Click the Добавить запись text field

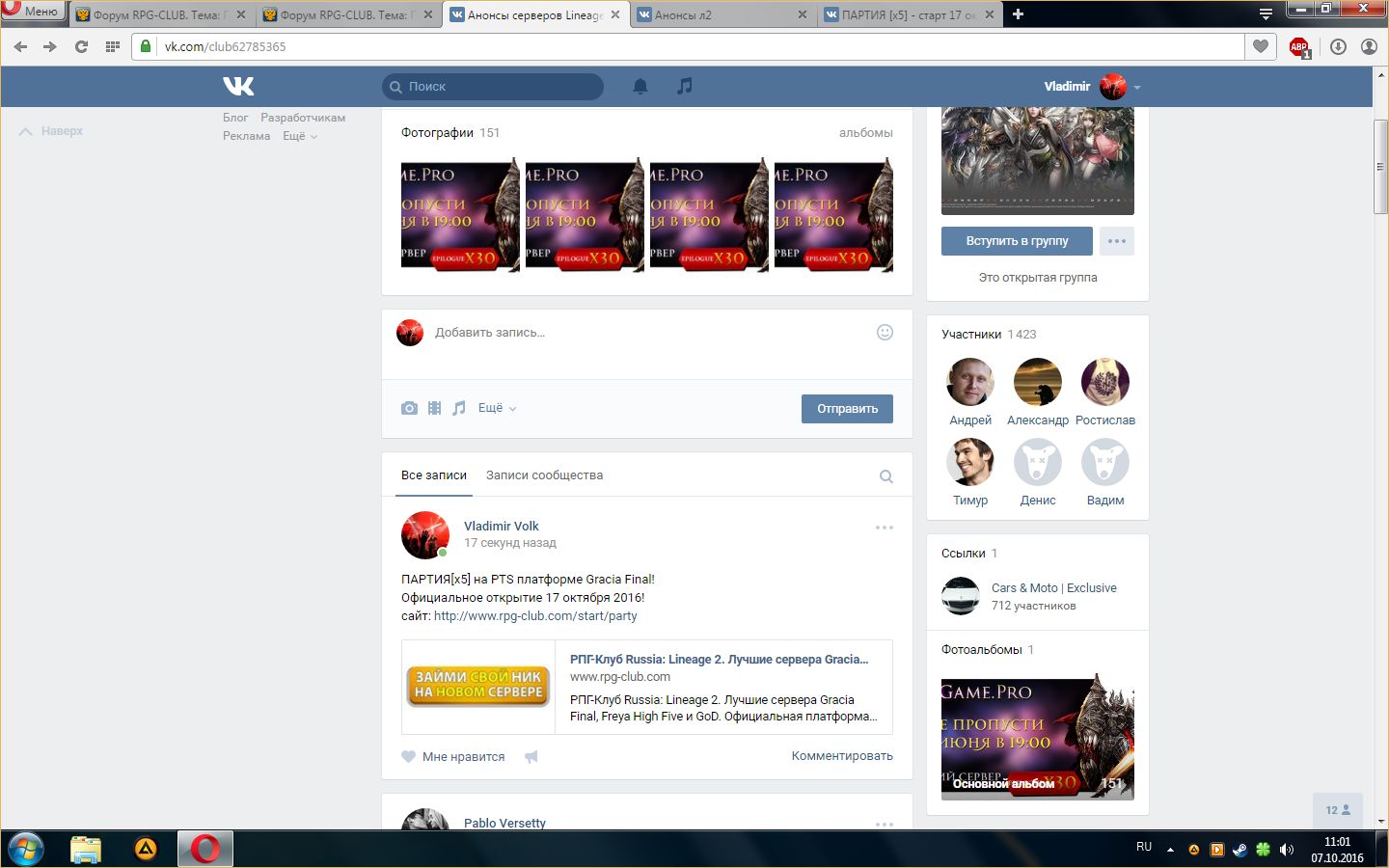(x=646, y=333)
